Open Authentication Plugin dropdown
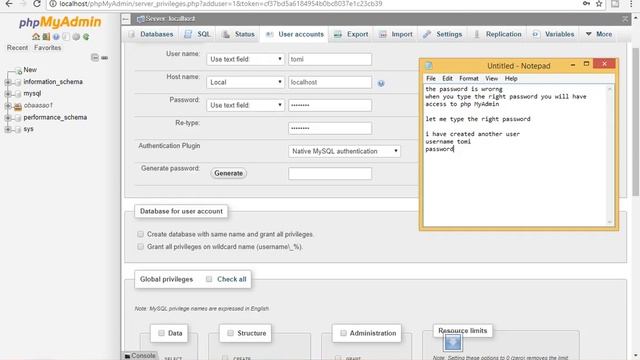The width and height of the screenshot is (640, 360). [344, 151]
